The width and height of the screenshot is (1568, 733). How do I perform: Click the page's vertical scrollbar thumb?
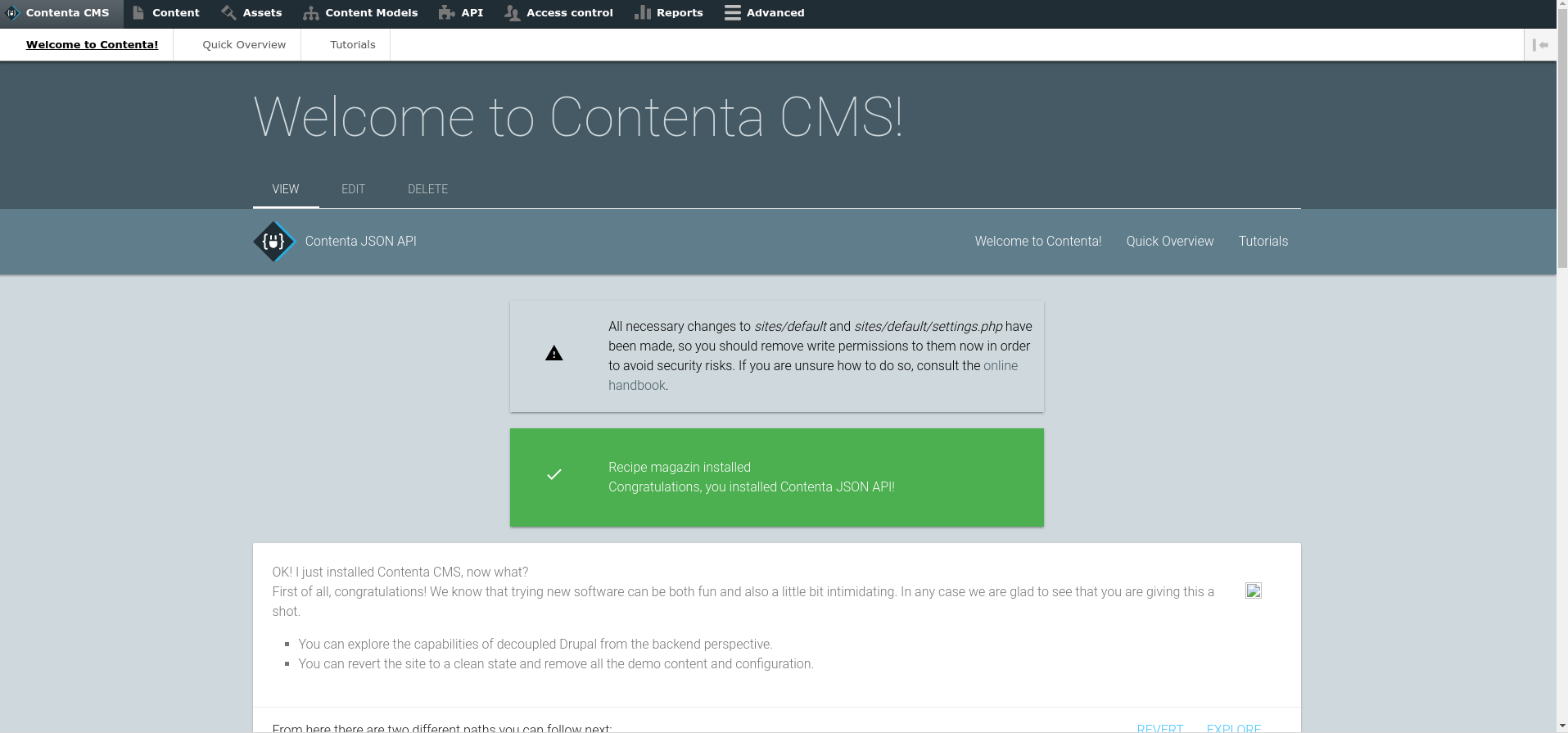click(1561, 139)
